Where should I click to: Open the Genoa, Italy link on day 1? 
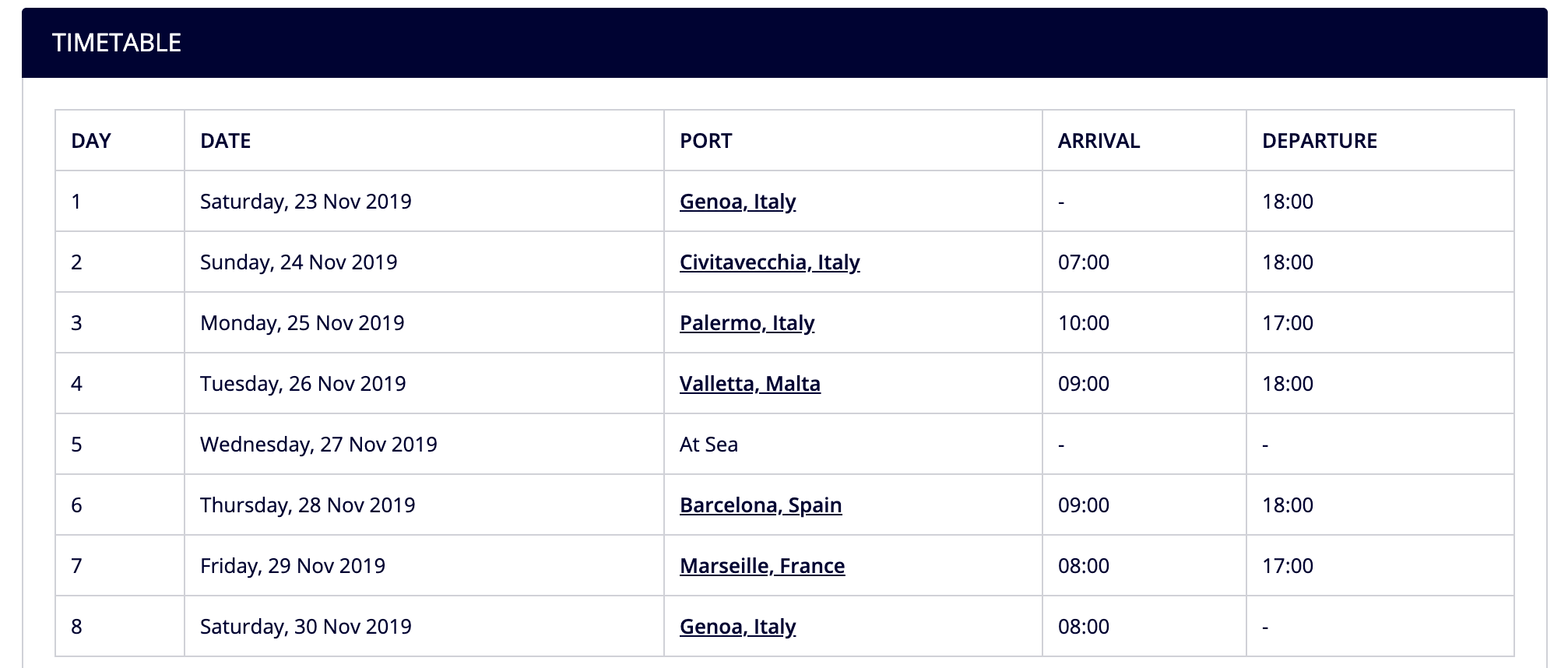(737, 202)
